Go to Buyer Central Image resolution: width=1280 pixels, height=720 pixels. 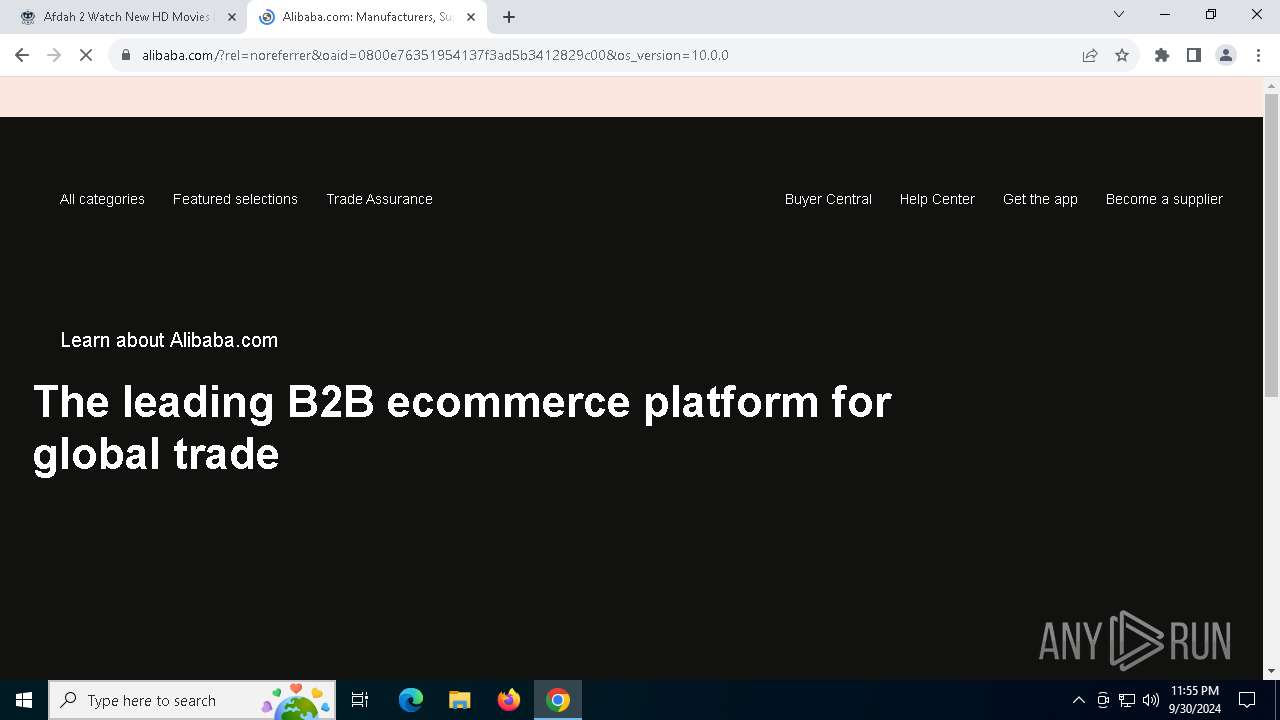click(828, 199)
